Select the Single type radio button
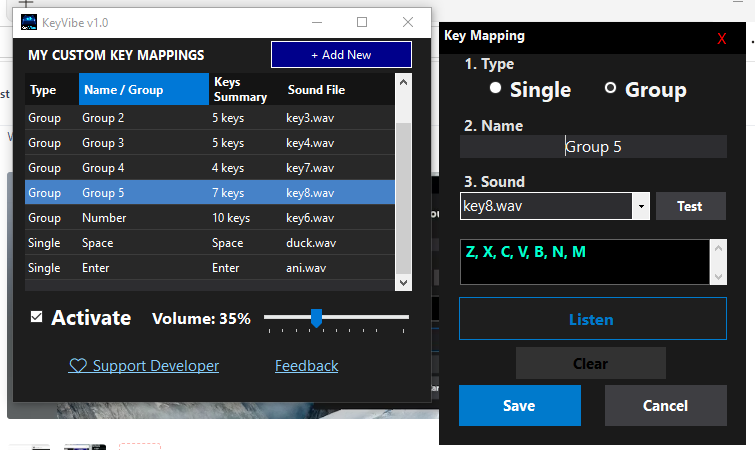755x450 pixels. click(x=495, y=88)
